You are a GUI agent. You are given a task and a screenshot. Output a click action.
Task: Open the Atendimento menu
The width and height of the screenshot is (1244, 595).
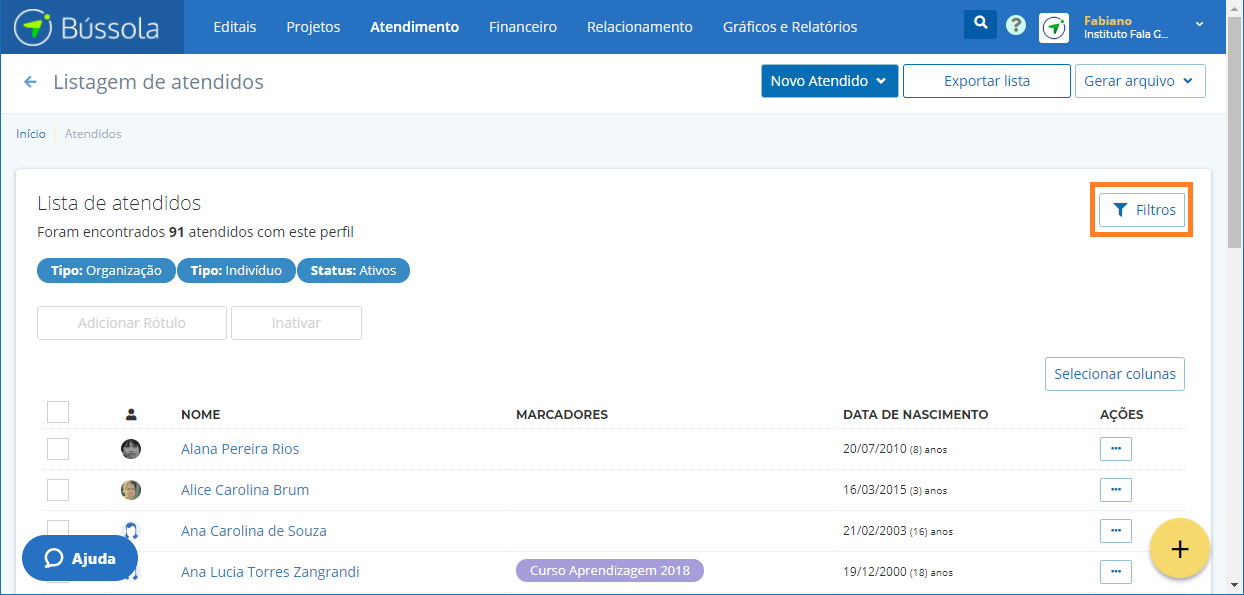[x=414, y=27]
